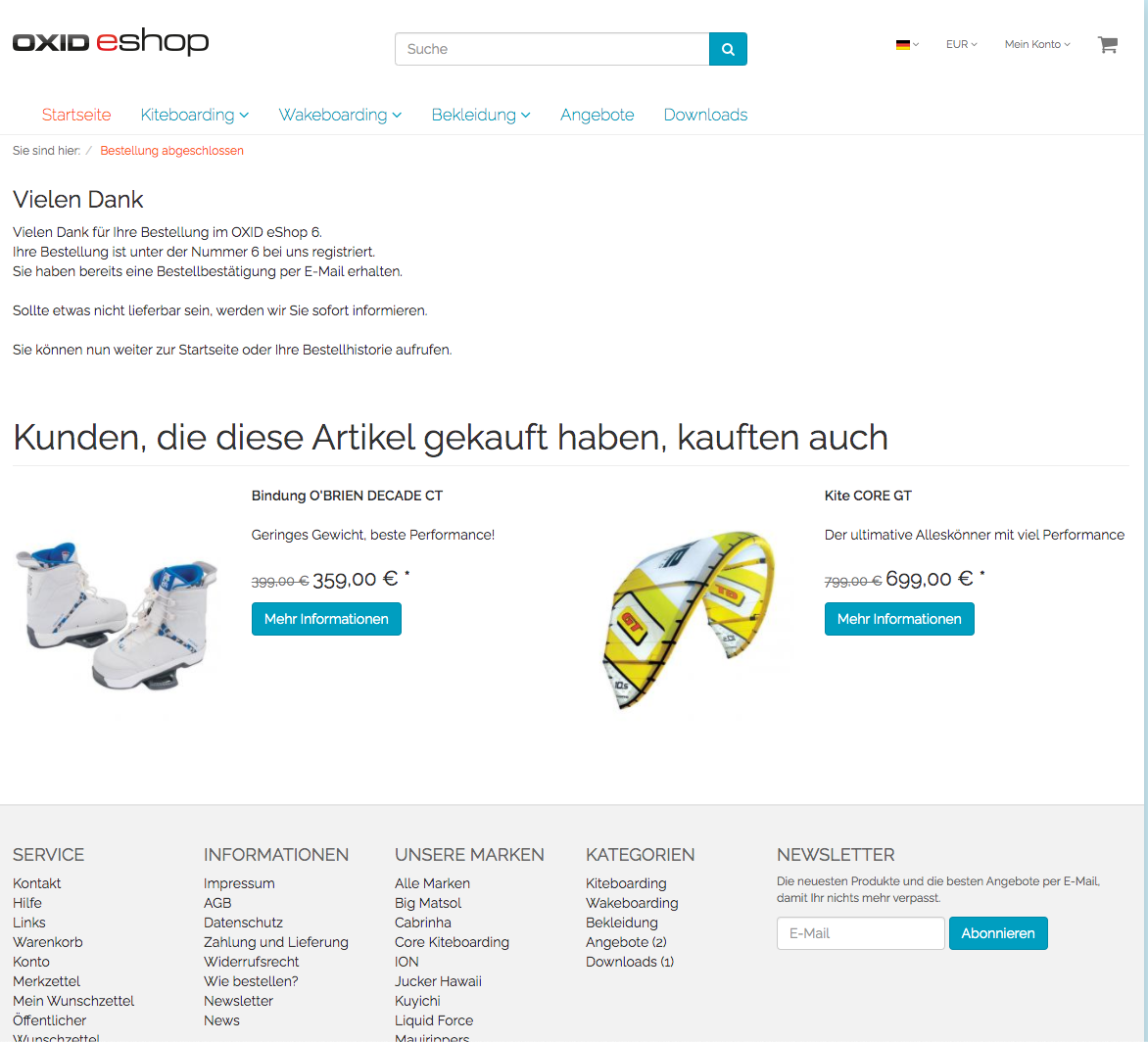Focus the newsletter E-Mail field
Screen dimensions: 1148x1042
coord(860,933)
